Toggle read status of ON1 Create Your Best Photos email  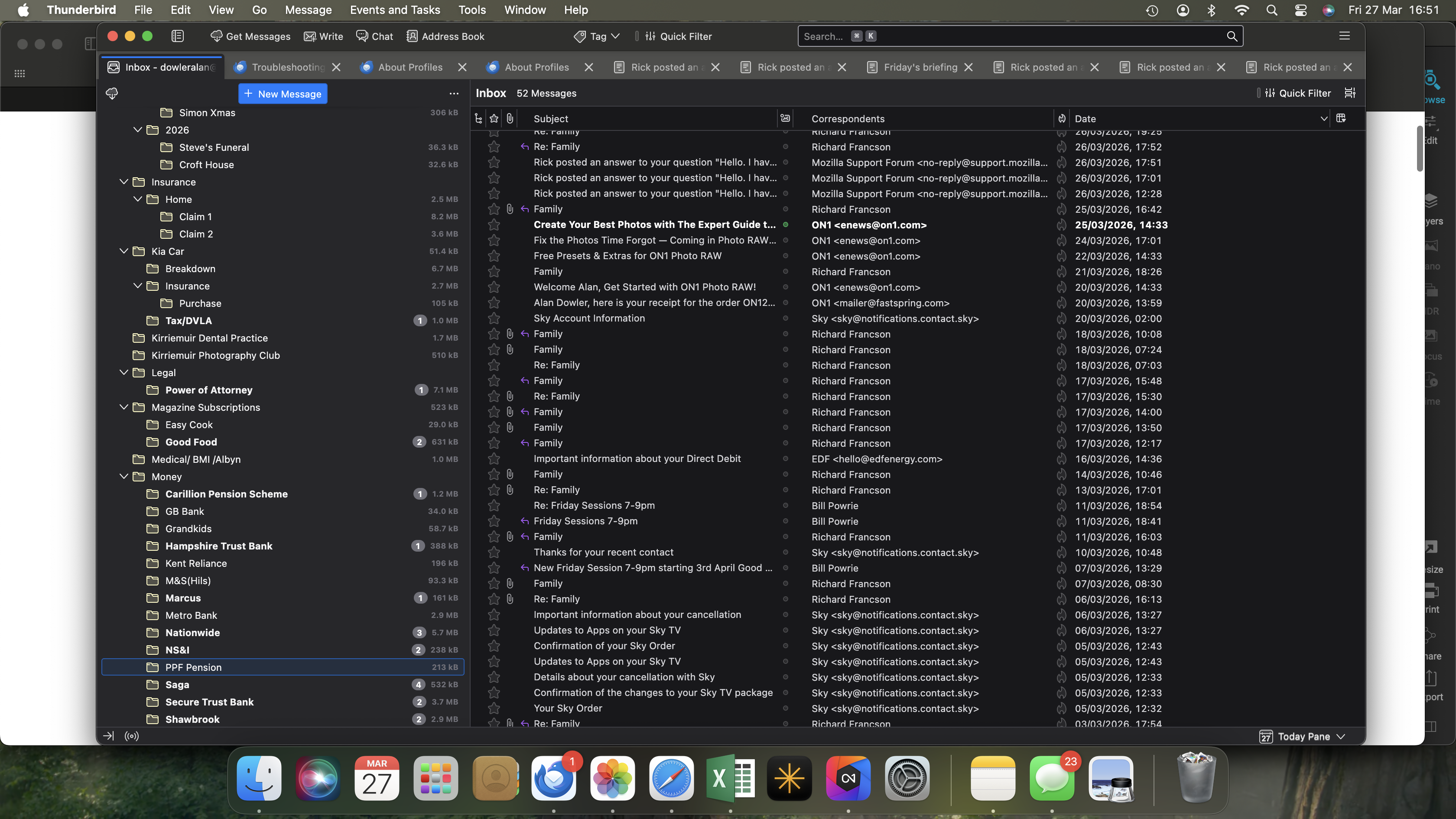point(786,225)
